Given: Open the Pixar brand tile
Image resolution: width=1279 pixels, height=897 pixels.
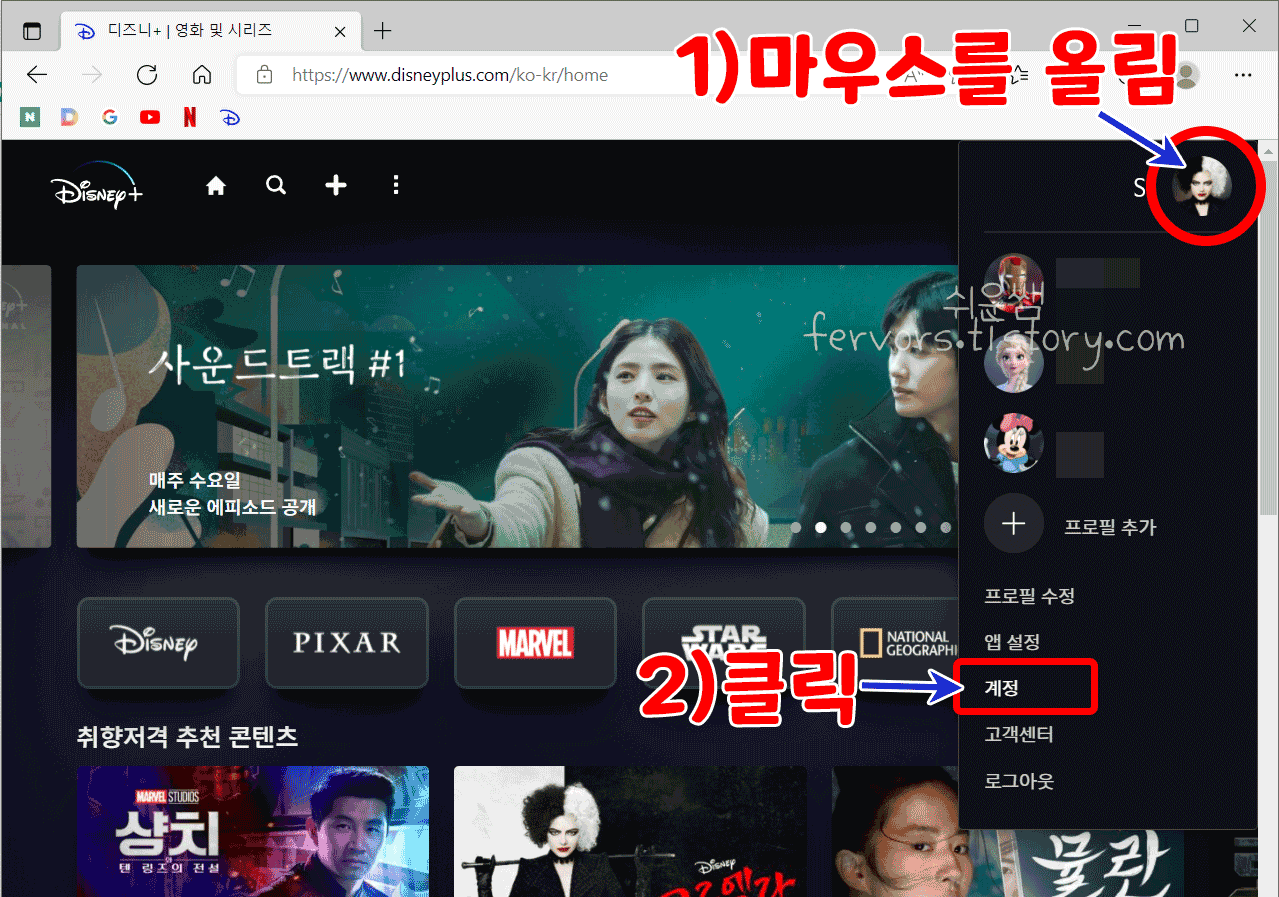Looking at the screenshot, I should [x=346, y=642].
